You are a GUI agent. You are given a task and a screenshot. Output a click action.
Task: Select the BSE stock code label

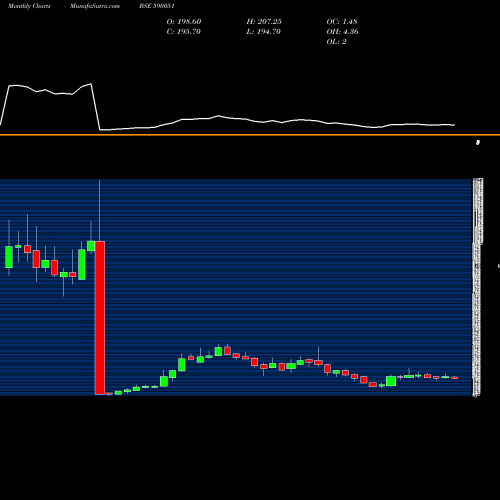coord(157,6)
